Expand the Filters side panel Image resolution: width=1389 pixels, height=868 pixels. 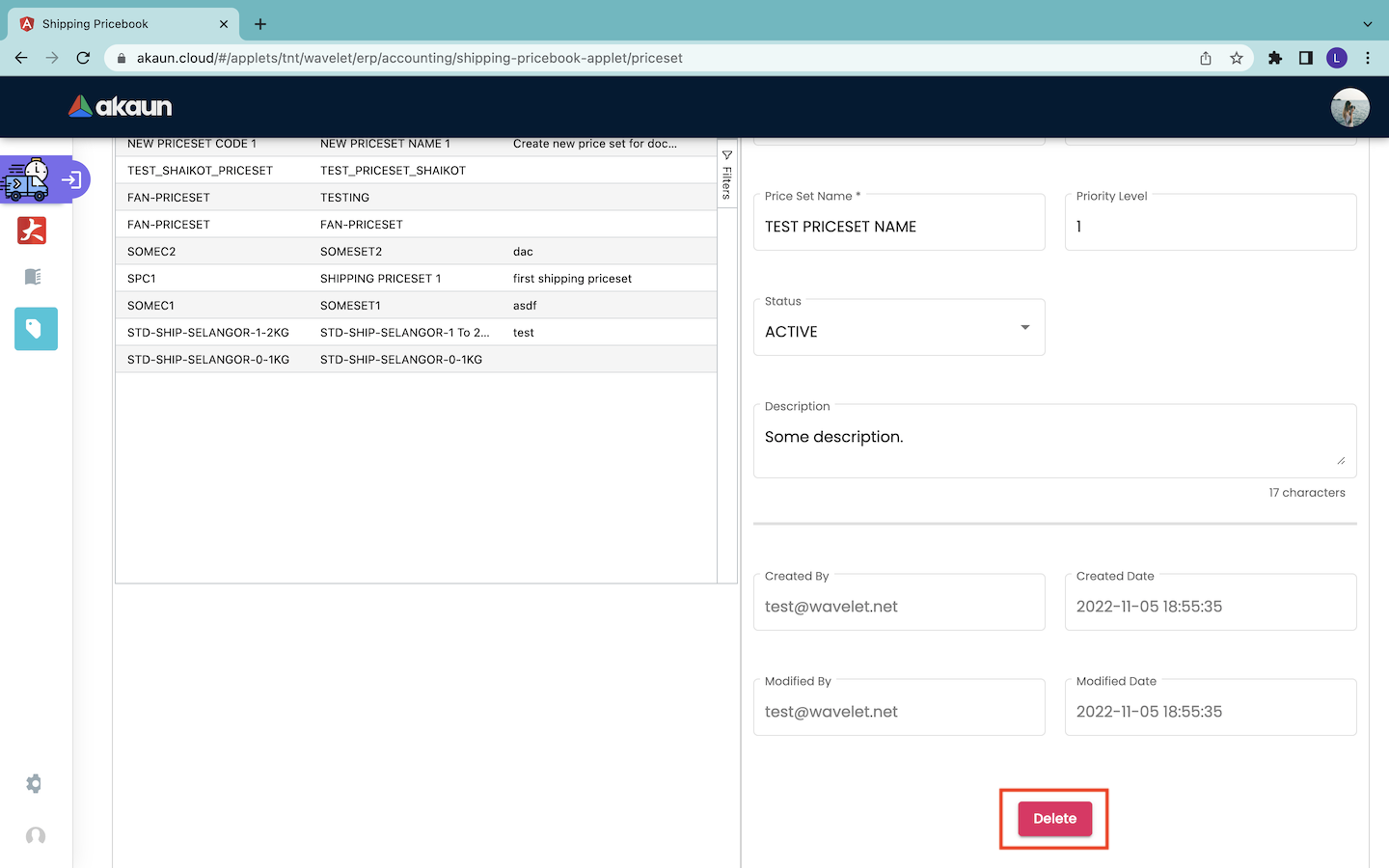(x=727, y=174)
